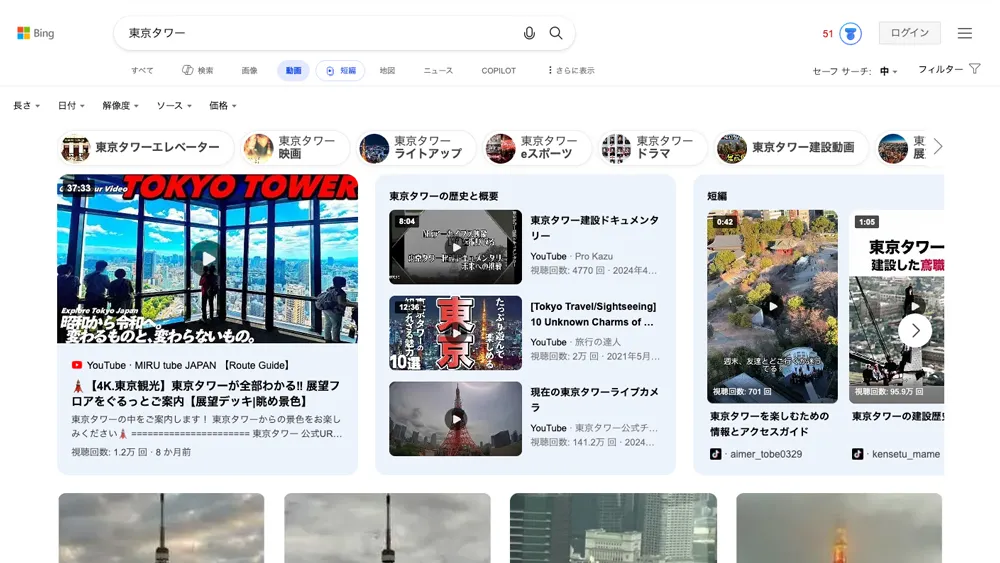Open bottom-row orange lit tower thumbnail
1000x563 pixels.
pos(839,528)
